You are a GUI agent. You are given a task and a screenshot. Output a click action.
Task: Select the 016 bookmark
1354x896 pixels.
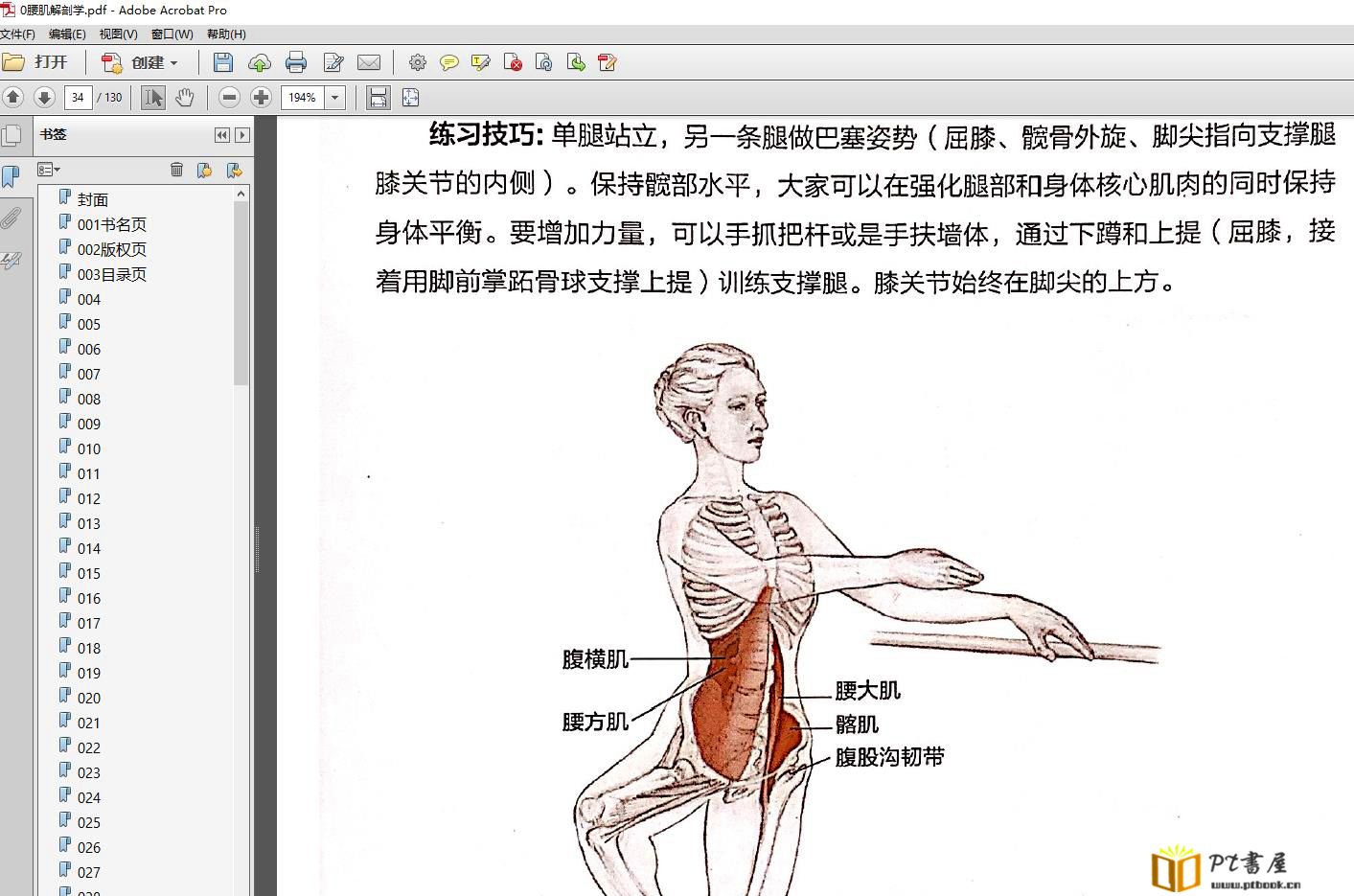click(89, 598)
